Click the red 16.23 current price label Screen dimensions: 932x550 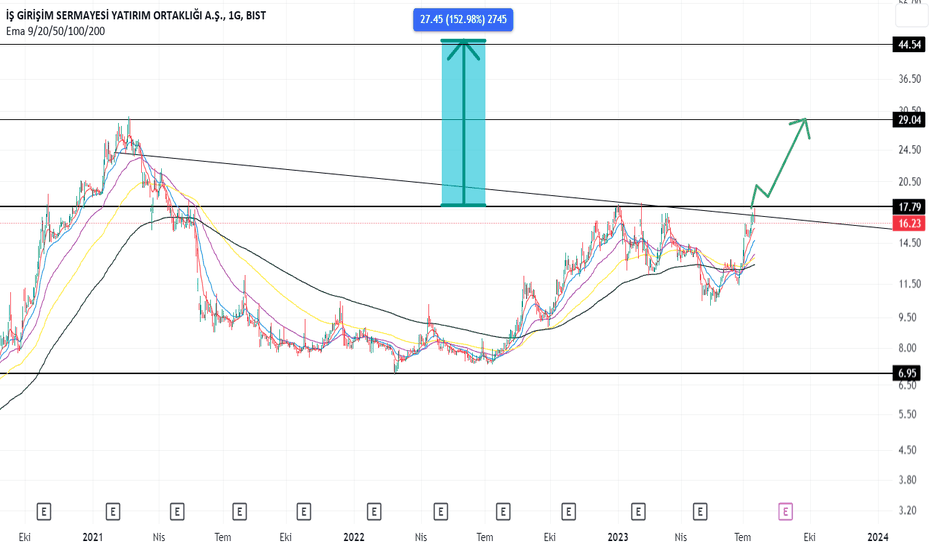(909, 224)
